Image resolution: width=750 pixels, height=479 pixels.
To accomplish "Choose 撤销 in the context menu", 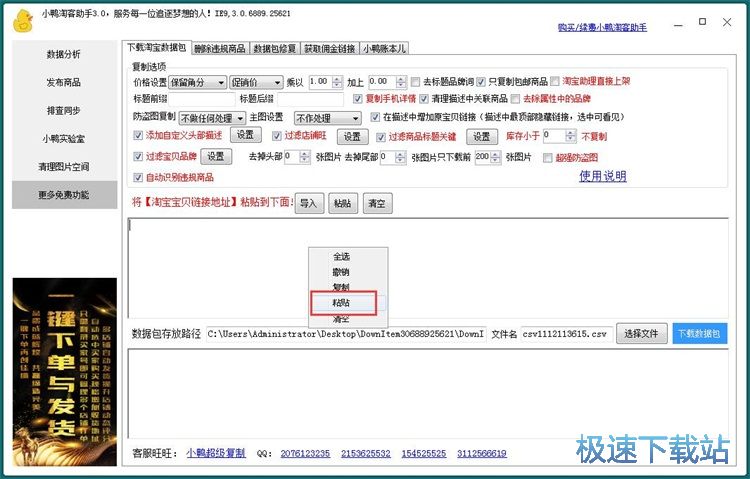I will [x=342, y=272].
